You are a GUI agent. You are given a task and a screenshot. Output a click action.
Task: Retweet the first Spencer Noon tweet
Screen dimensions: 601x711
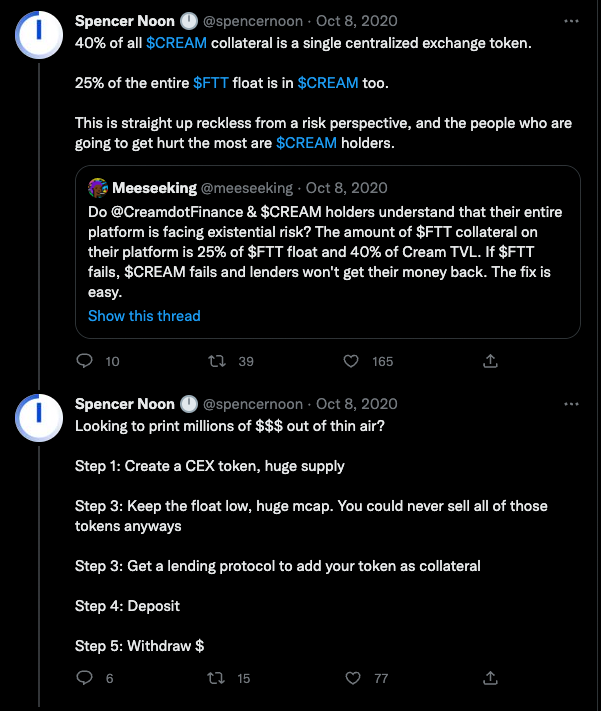coord(217,361)
